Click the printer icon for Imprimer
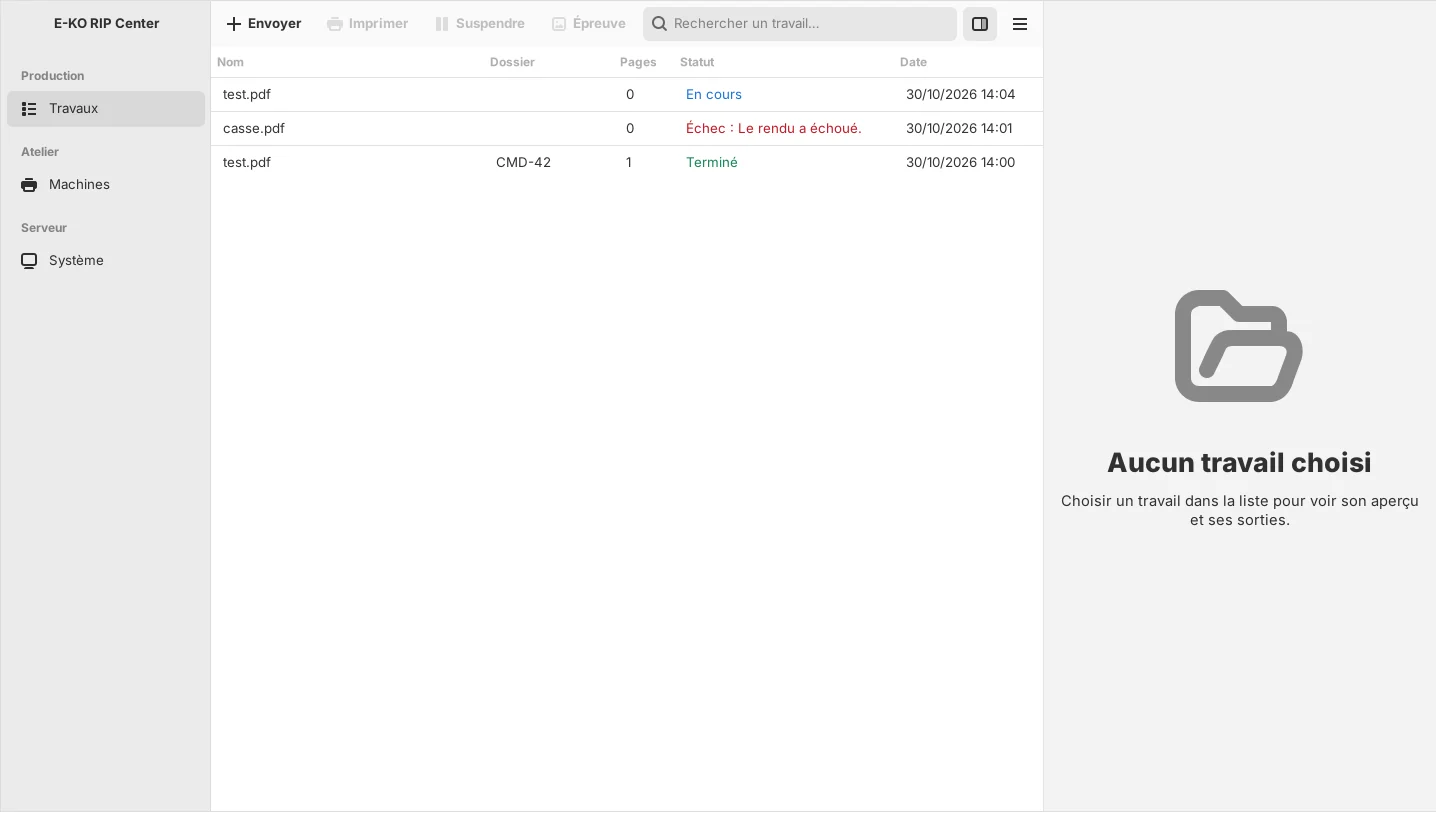1436x814 pixels. click(335, 24)
